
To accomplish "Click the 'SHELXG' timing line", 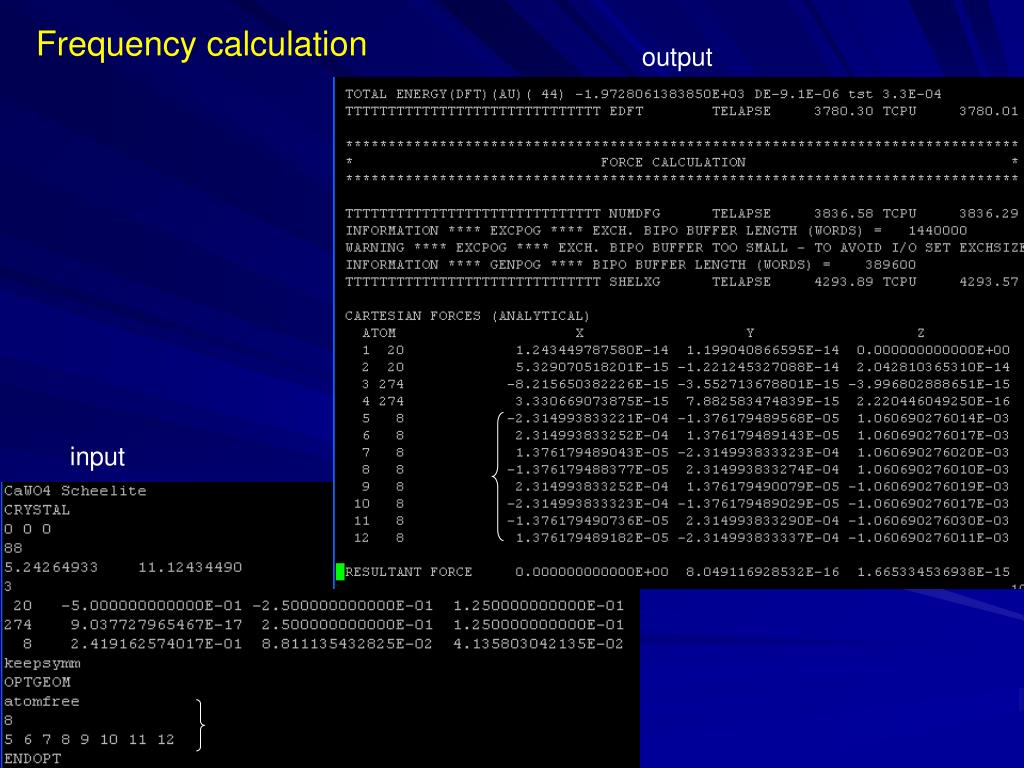I will click(x=681, y=281).
